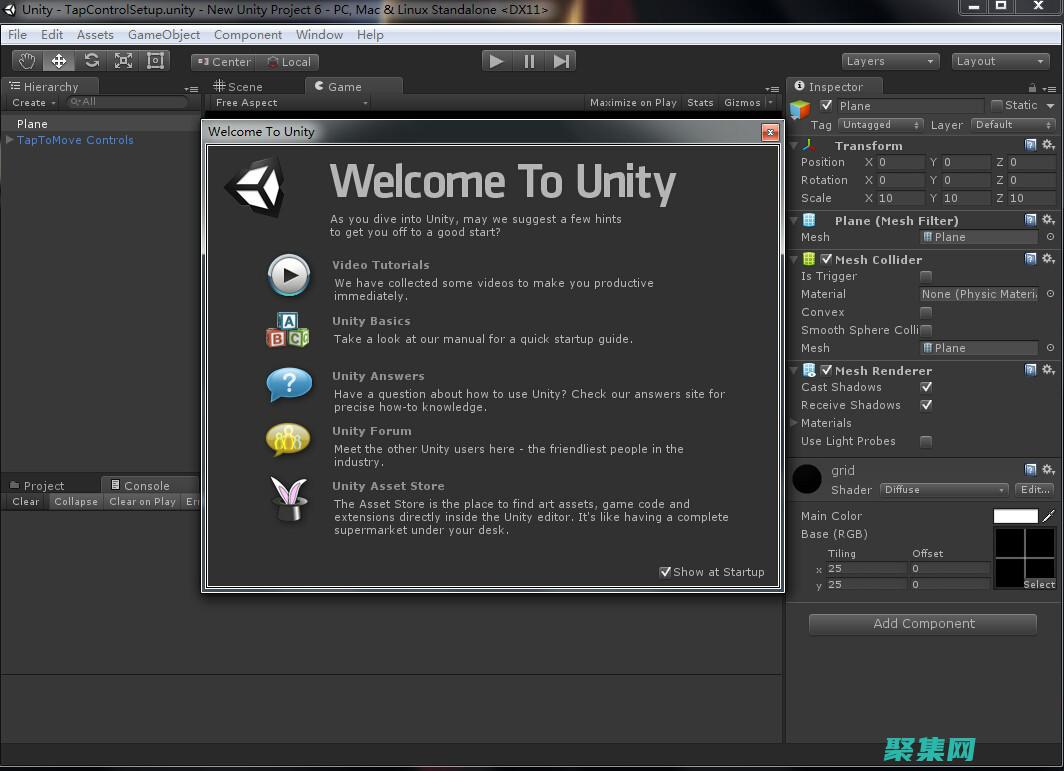Select the Scale tool icon
Image resolution: width=1064 pixels, height=771 pixels.
123,61
